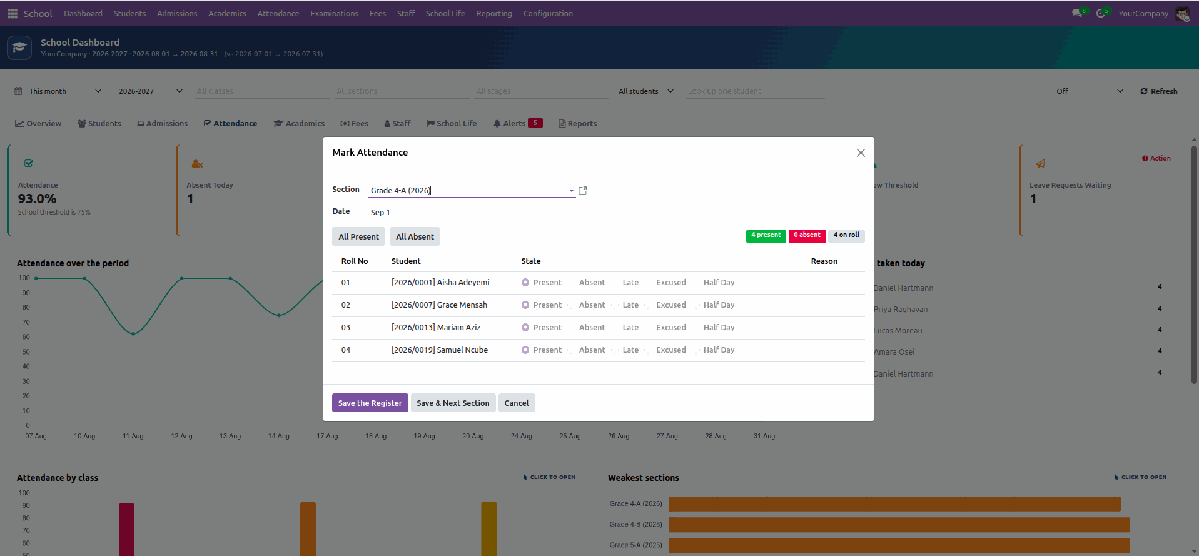This screenshot has width=1199, height=556.
Task: Mark Mariam Aziz as Absent
Action: pyautogui.click(x=591, y=327)
